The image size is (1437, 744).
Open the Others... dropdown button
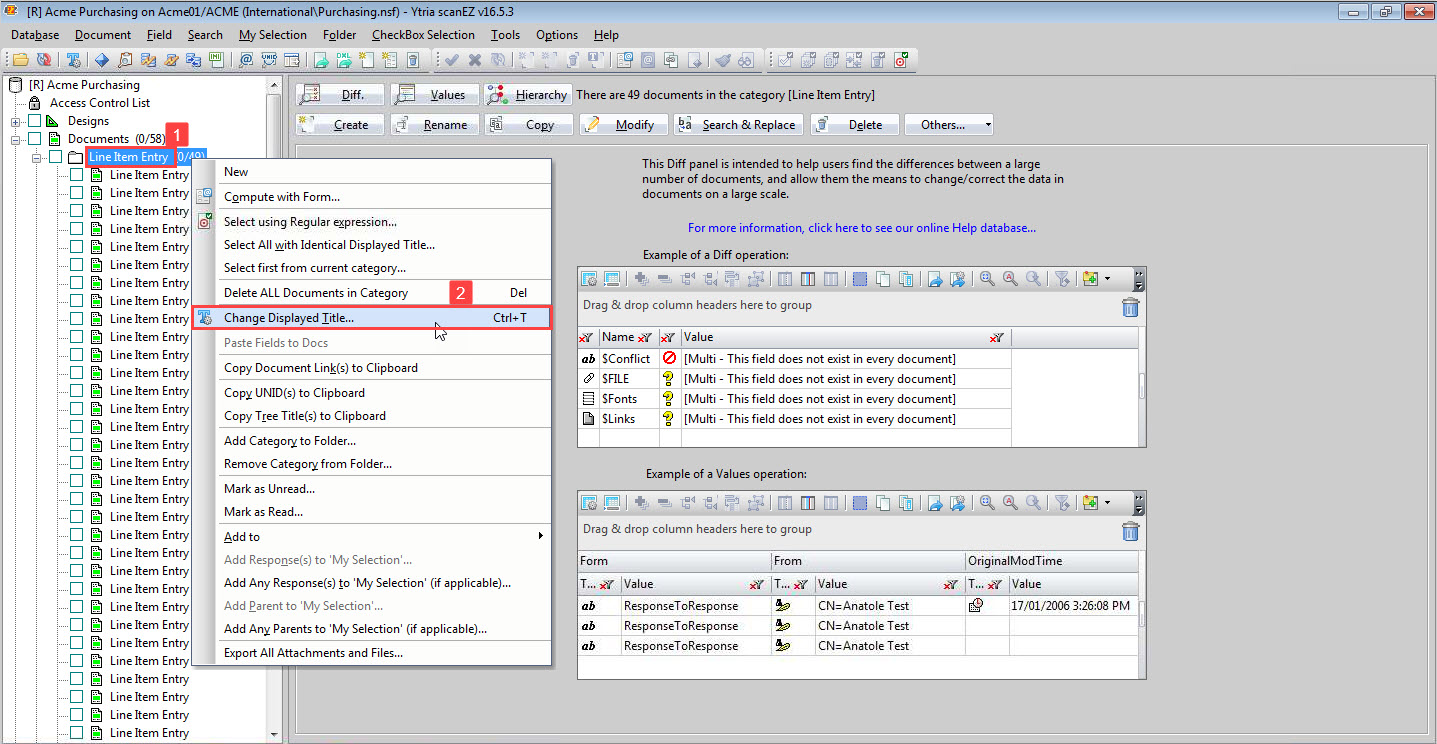[948, 125]
